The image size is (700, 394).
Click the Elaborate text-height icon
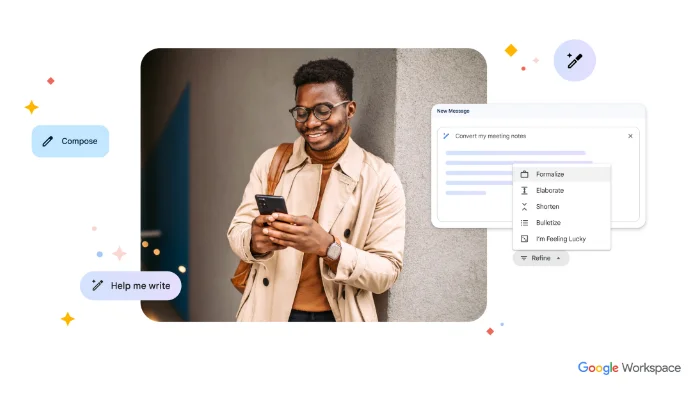(525, 191)
